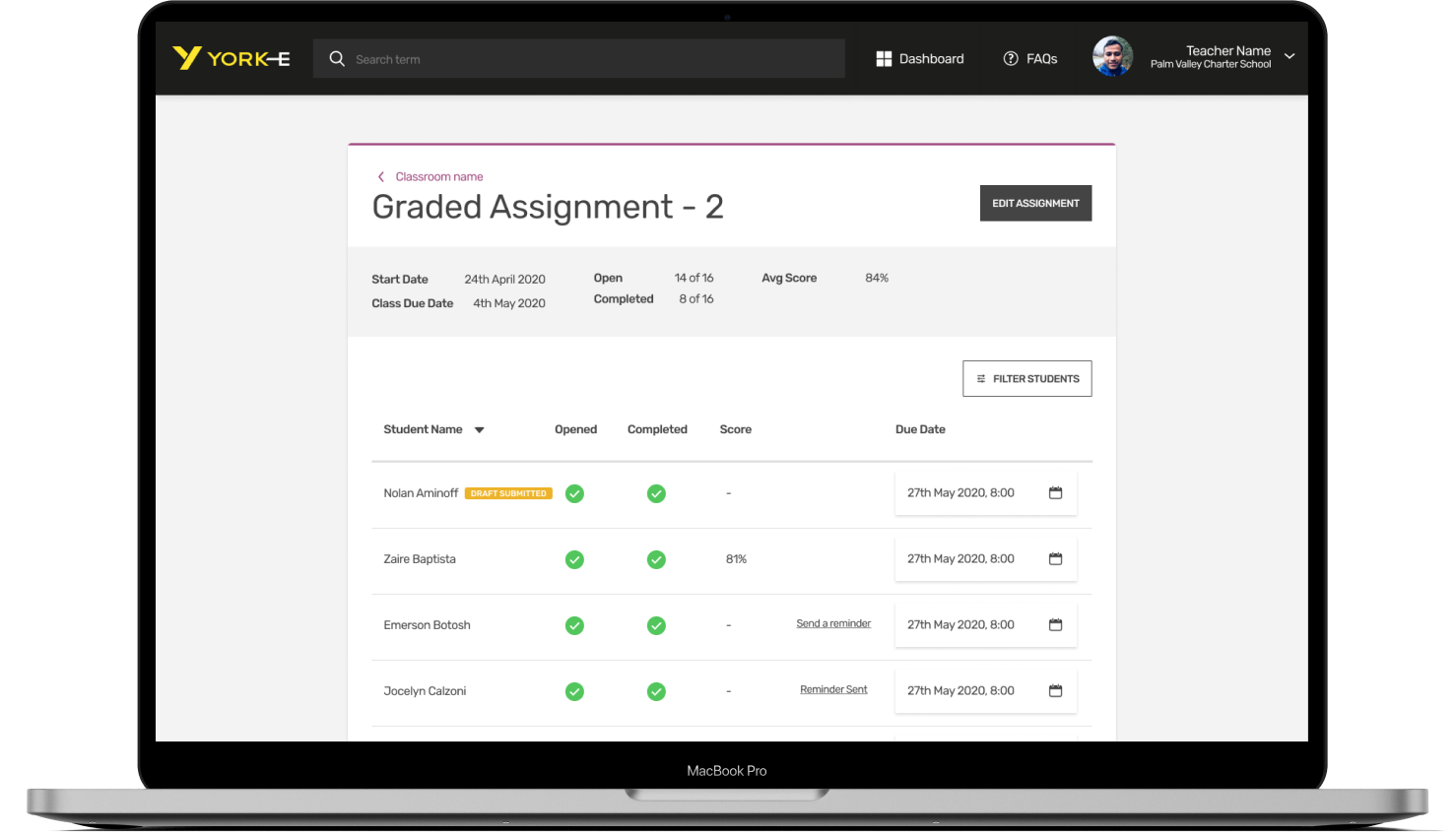The width and height of the screenshot is (1456, 833).
Task: Click the teacher profile avatar photo
Action: tap(1112, 56)
